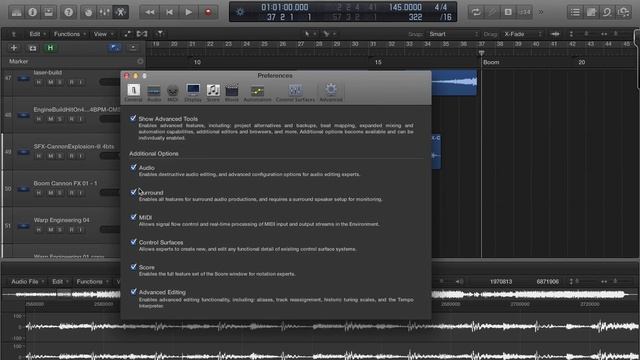Select Automation preferences tab
This screenshot has width=640, height=360.
(257, 93)
